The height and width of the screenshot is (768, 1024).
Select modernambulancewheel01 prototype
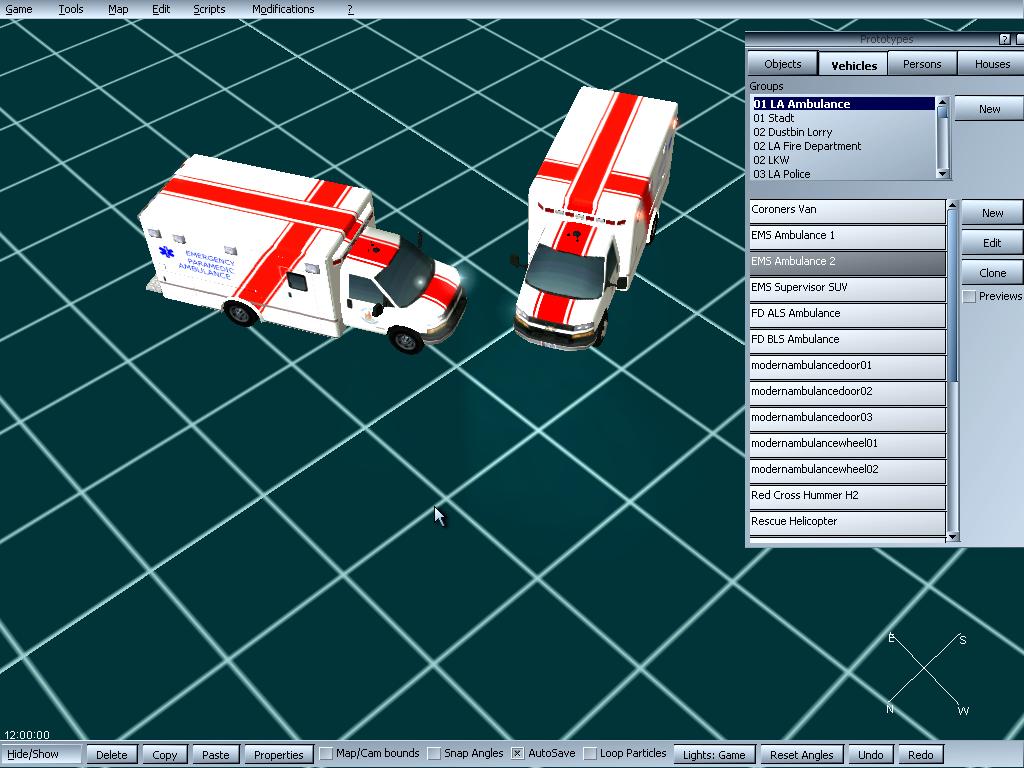pyautogui.click(x=847, y=445)
